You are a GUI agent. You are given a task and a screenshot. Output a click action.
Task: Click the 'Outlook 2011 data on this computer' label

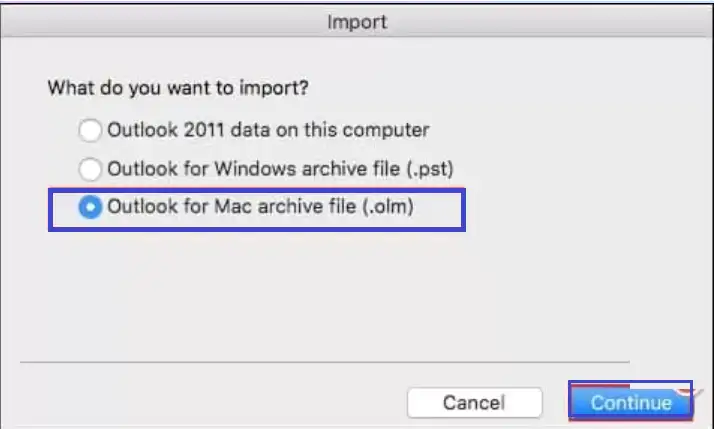[268, 130]
